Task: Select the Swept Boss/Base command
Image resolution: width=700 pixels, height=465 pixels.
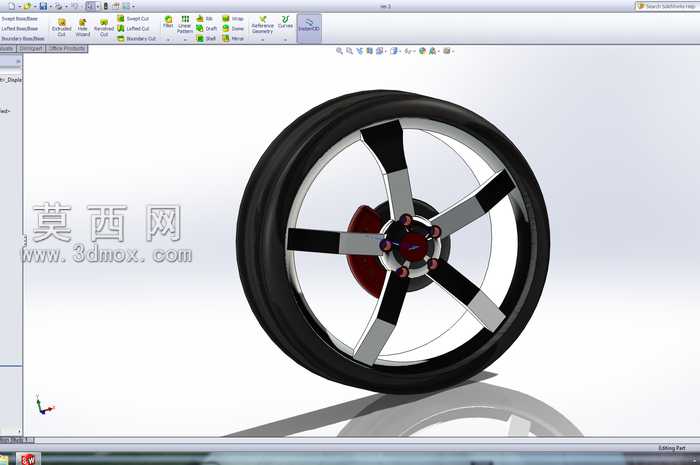Action: pyautogui.click(x=19, y=19)
